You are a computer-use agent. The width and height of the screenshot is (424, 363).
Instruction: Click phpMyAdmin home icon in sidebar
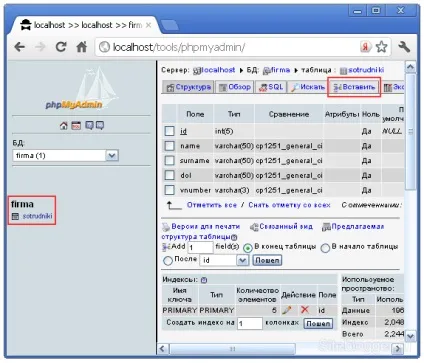point(63,126)
